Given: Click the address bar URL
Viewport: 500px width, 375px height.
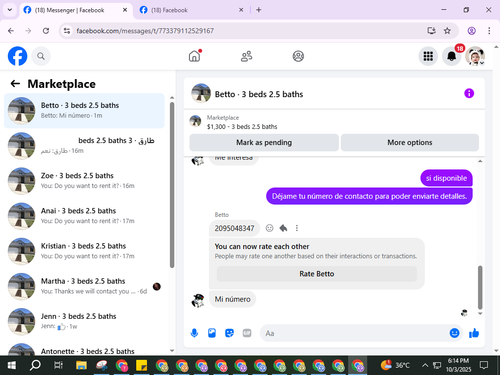Looking at the screenshot, I should pyautogui.click(x=145, y=31).
